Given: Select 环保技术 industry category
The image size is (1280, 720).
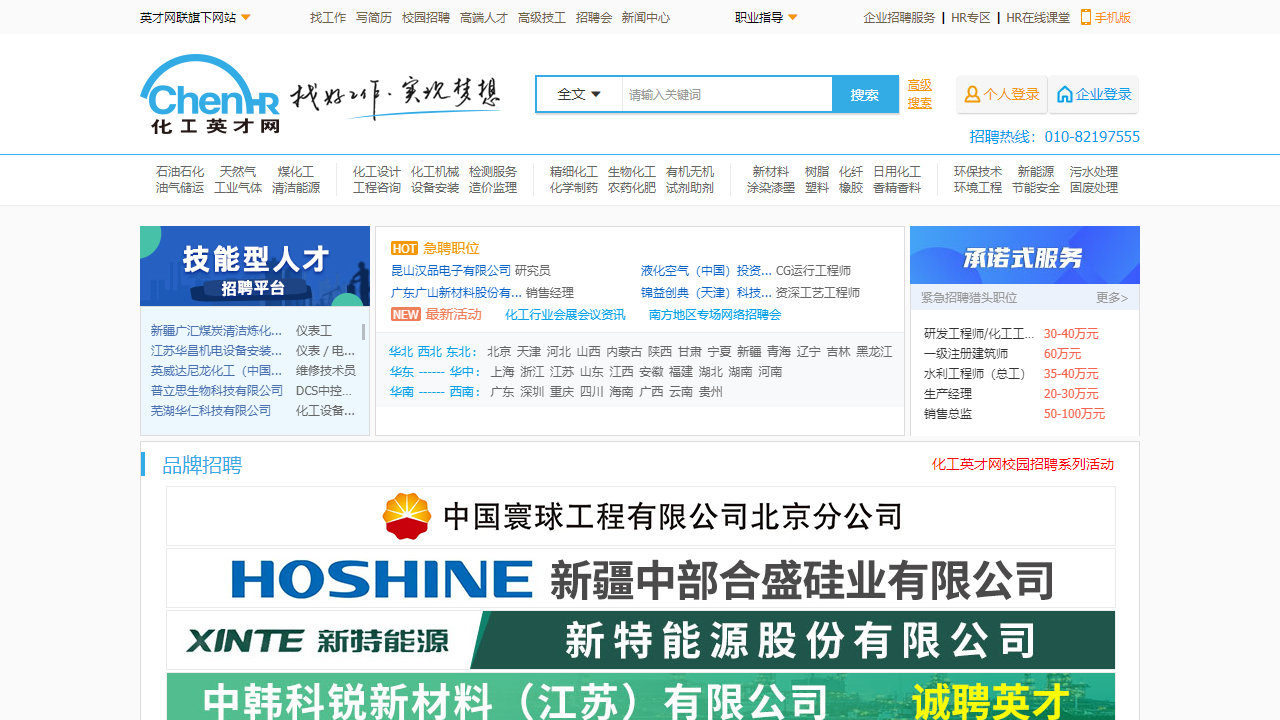Looking at the screenshot, I should (978, 172).
